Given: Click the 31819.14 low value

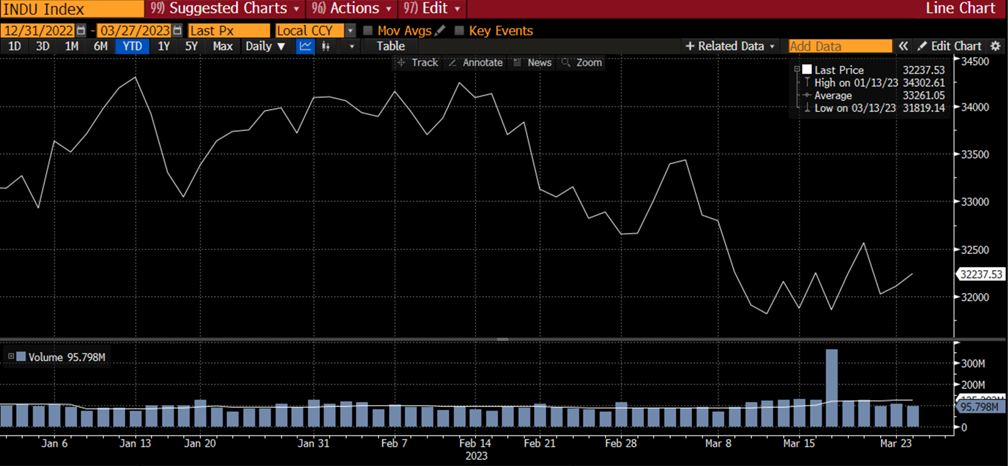Looking at the screenshot, I should click(x=926, y=109).
